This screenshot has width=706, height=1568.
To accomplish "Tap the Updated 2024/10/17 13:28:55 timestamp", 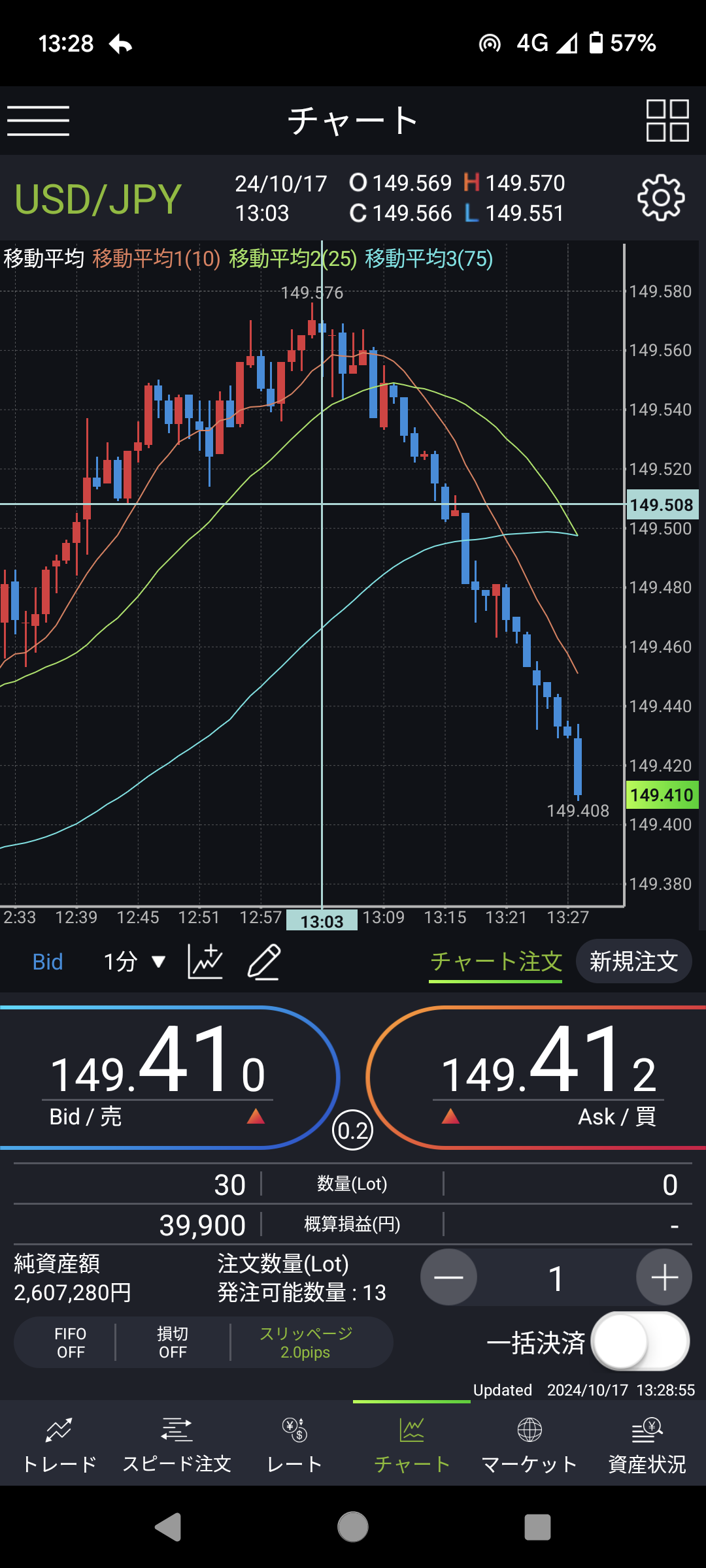I will (x=584, y=1390).
